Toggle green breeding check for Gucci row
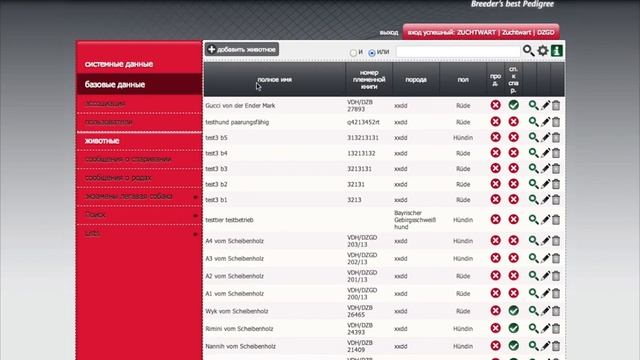The width and height of the screenshot is (640, 360). click(513, 105)
